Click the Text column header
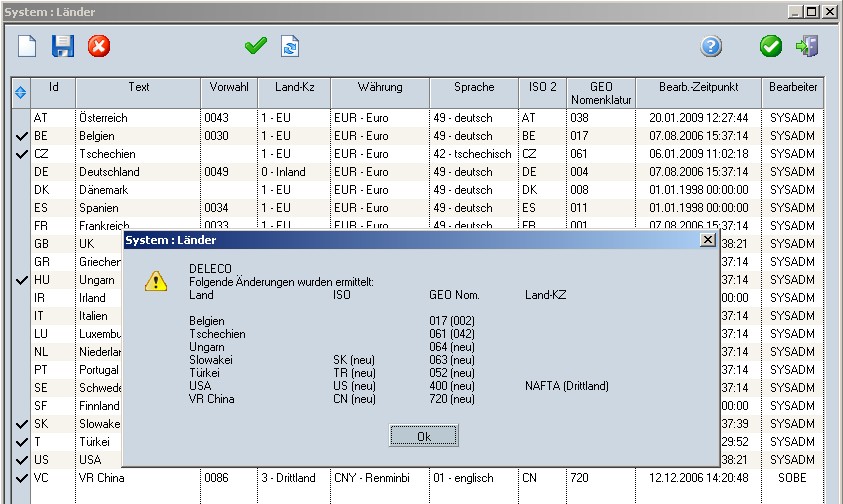 tap(138, 88)
